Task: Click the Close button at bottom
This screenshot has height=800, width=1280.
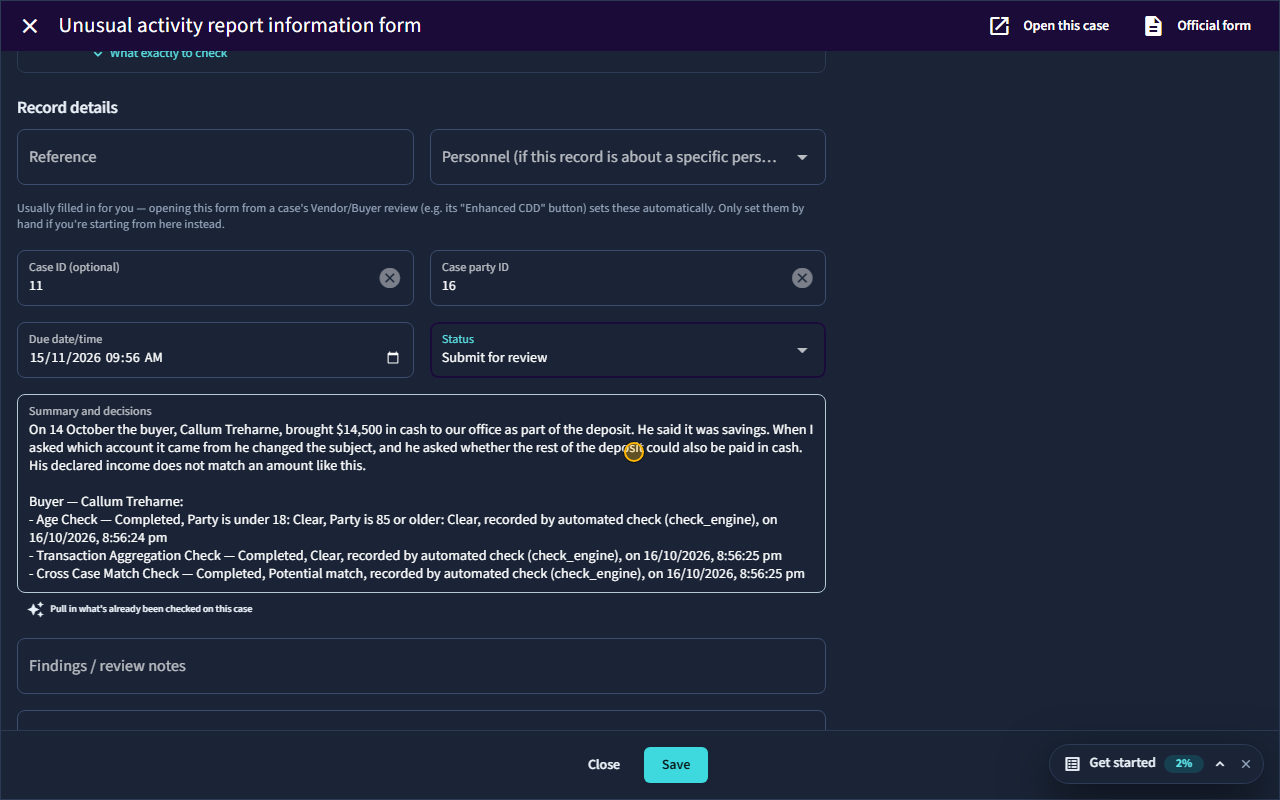Action: (604, 765)
